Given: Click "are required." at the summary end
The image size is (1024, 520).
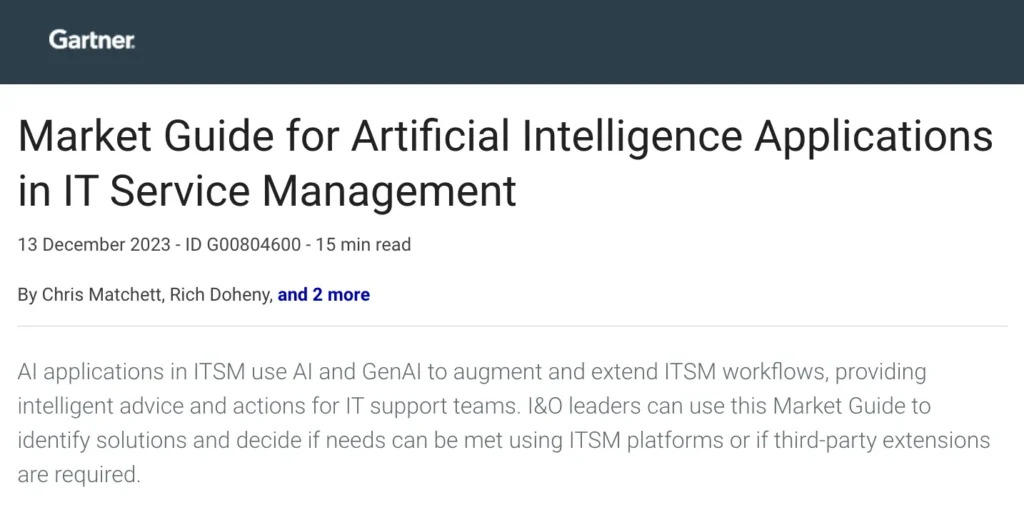Looking at the screenshot, I should click(79, 475).
